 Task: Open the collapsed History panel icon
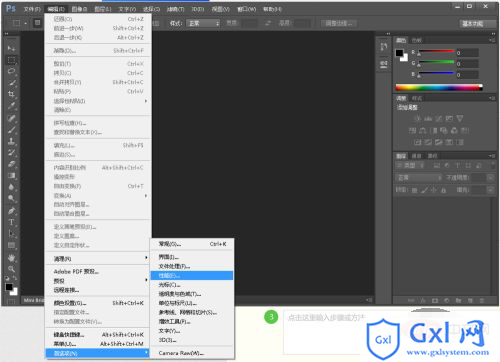(x=384, y=47)
